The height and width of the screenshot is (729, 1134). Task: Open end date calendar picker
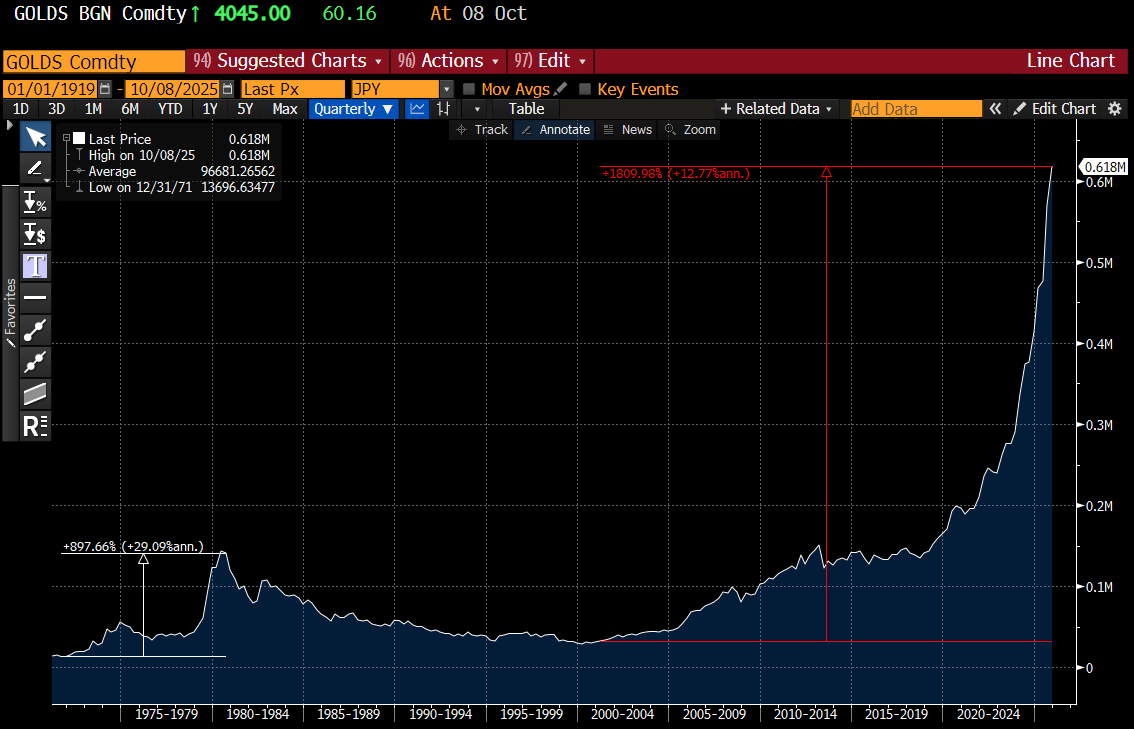227,89
